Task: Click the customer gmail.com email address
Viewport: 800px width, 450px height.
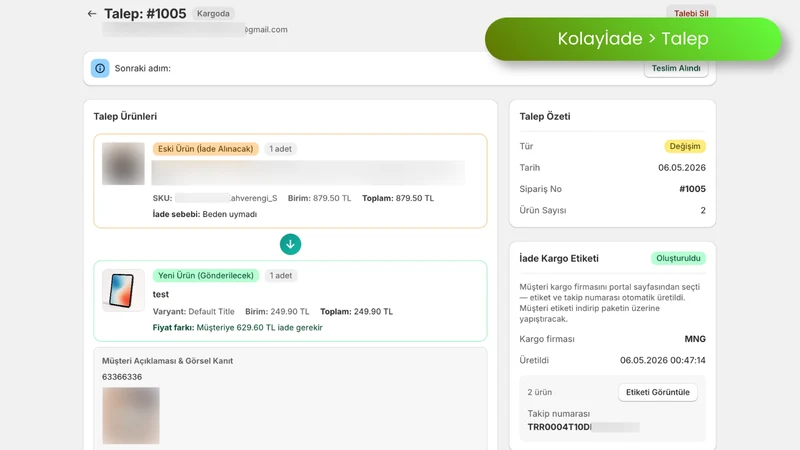Action: coord(195,30)
